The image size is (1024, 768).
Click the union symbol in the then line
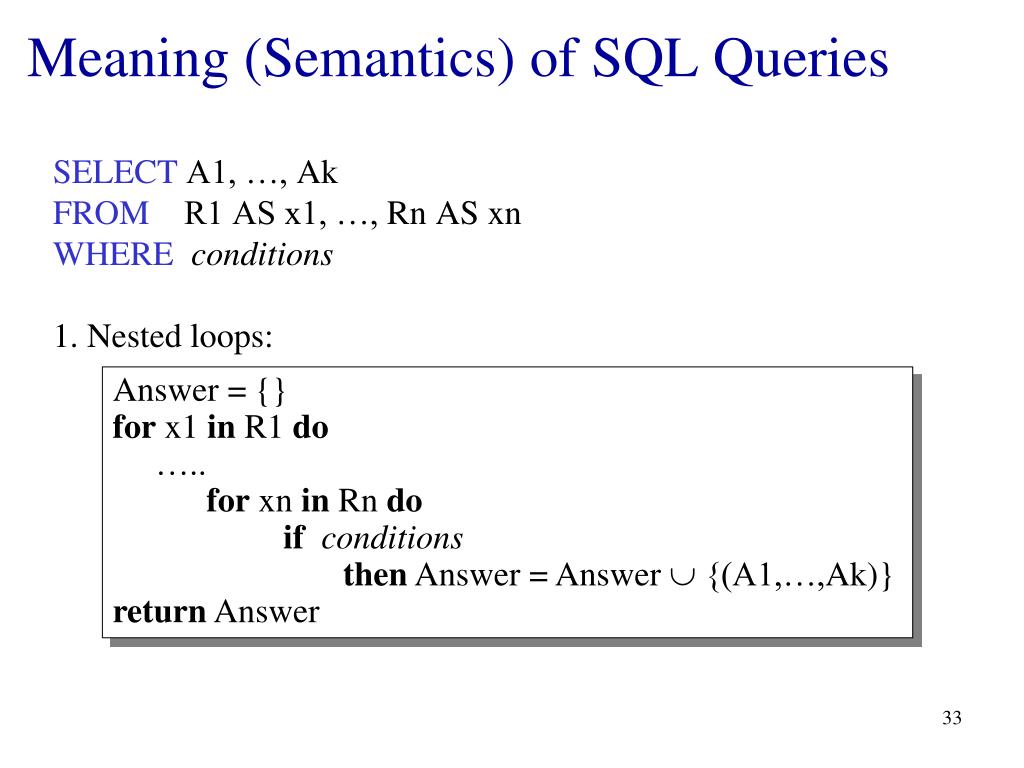click(682, 577)
